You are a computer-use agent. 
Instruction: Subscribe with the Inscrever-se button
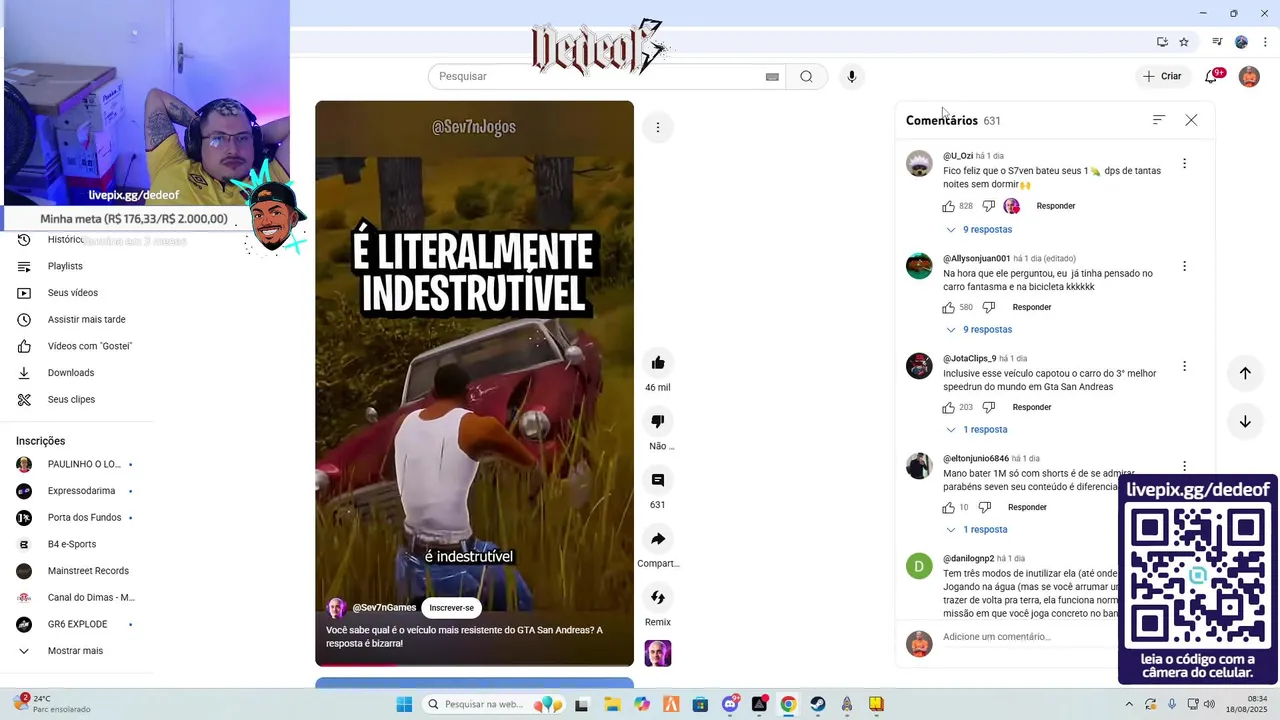451,608
